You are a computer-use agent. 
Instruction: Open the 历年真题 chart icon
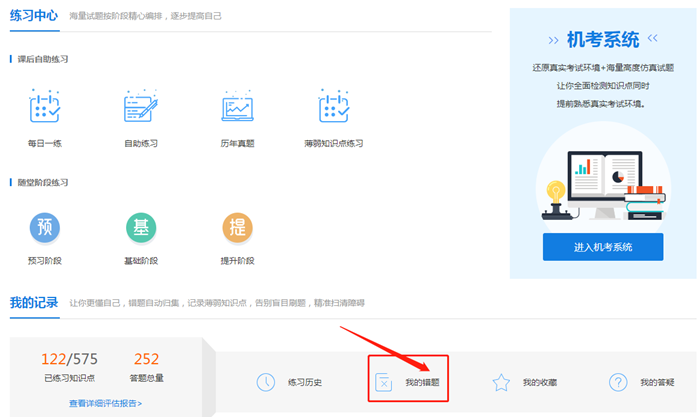pos(238,106)
